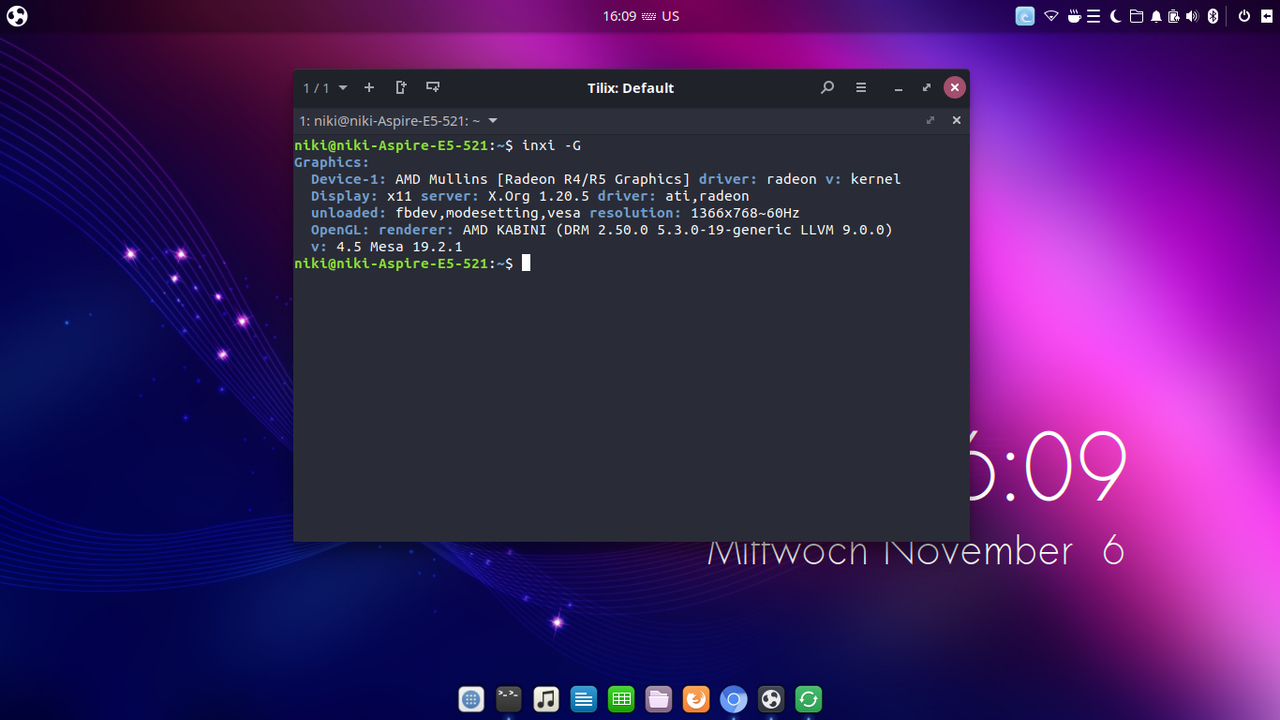1280x720 pixels.
Task: Click 'X.Org 1.20.5' server text
Action: 538,196
